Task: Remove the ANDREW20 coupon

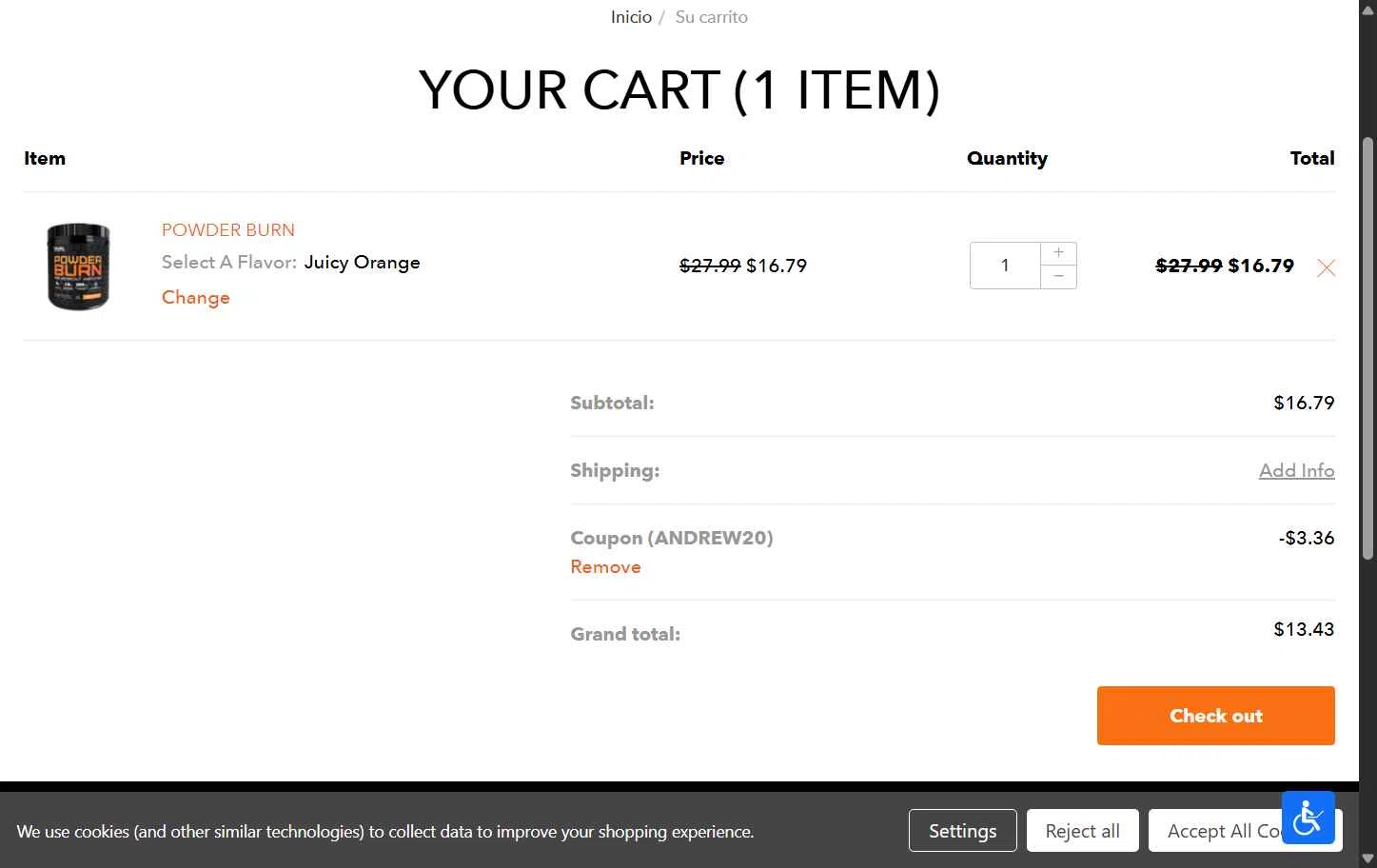Action: [x=605, y=566]
